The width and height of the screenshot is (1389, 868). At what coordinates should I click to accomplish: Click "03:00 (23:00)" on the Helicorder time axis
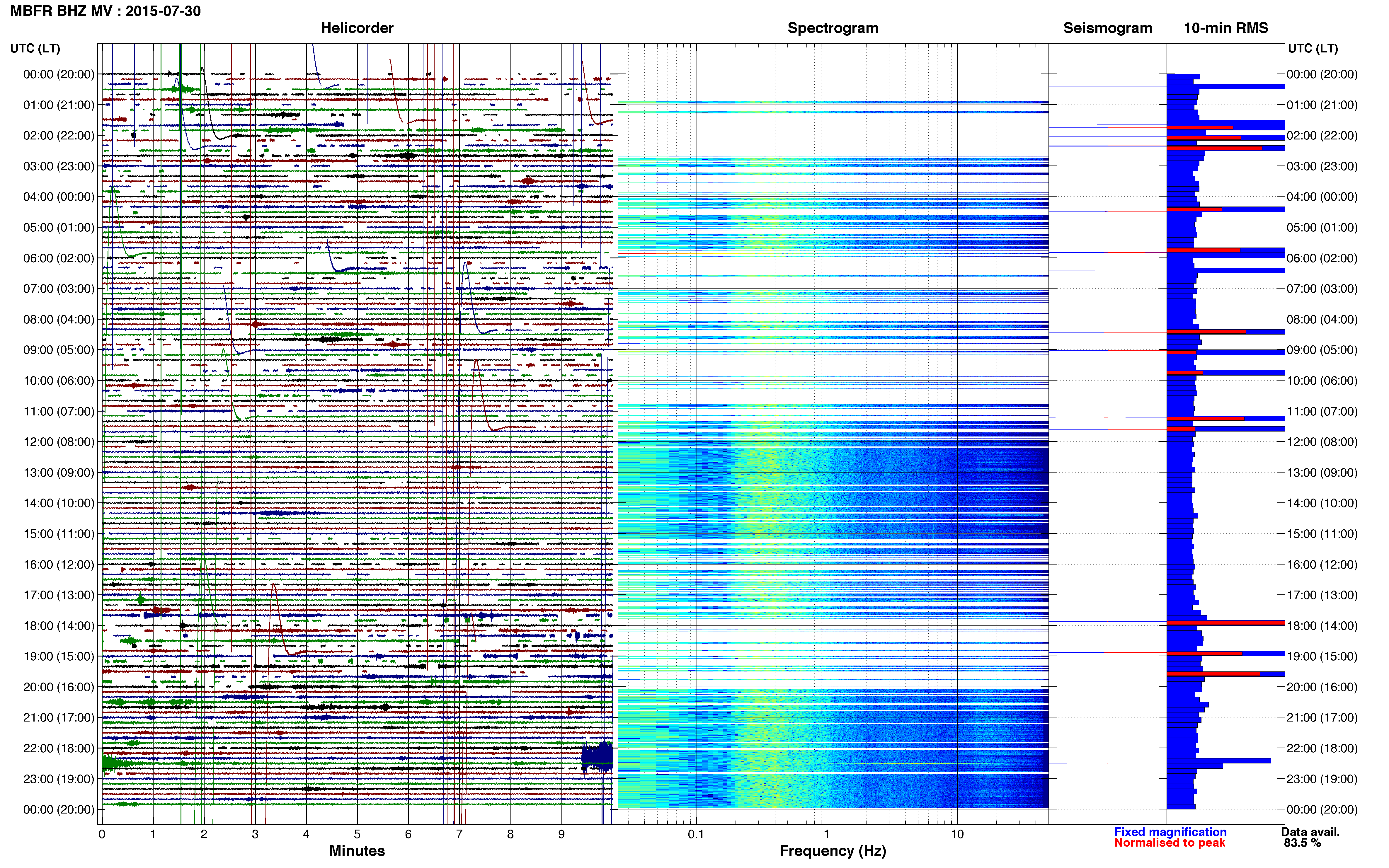59,166
